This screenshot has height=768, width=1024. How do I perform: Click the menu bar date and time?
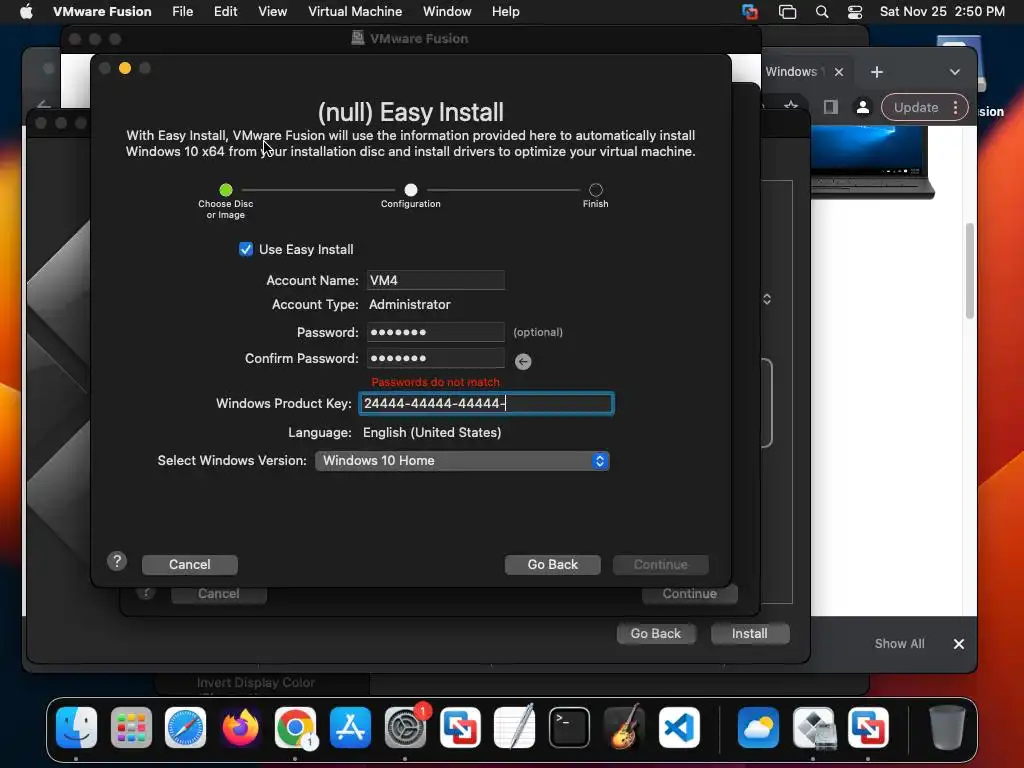942,11
